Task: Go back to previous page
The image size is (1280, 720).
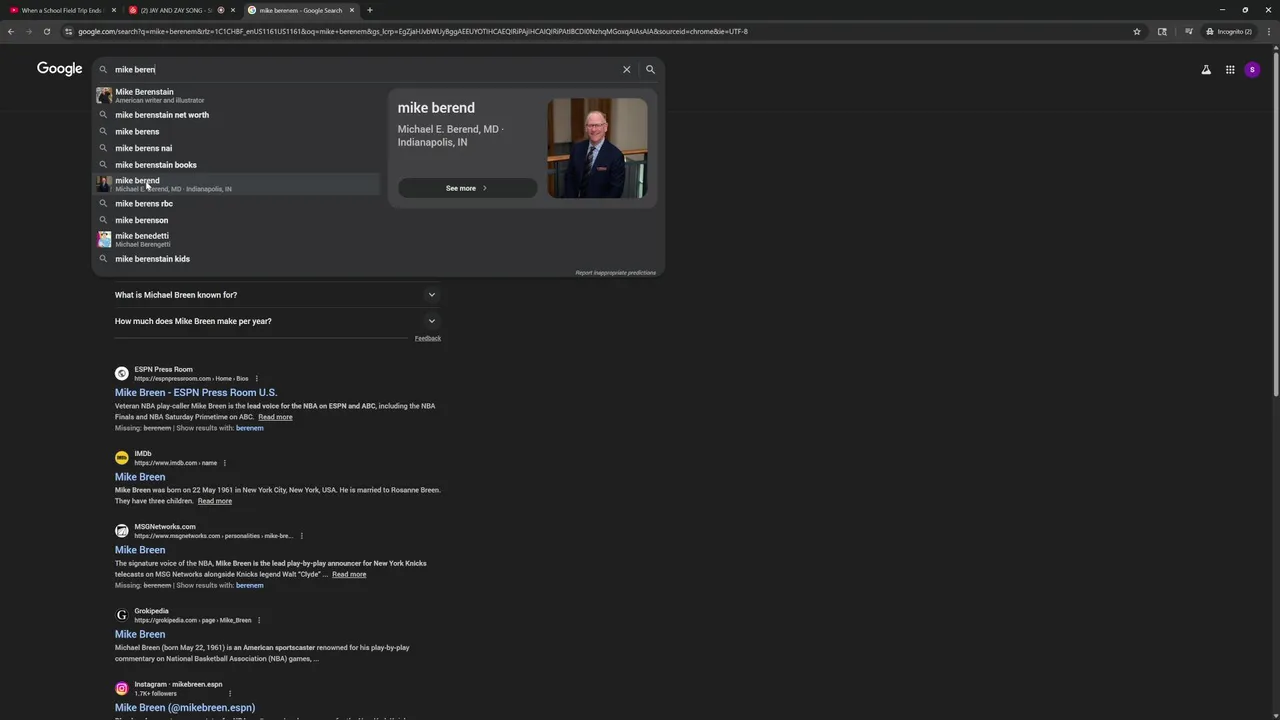Action: coord(11,31)
